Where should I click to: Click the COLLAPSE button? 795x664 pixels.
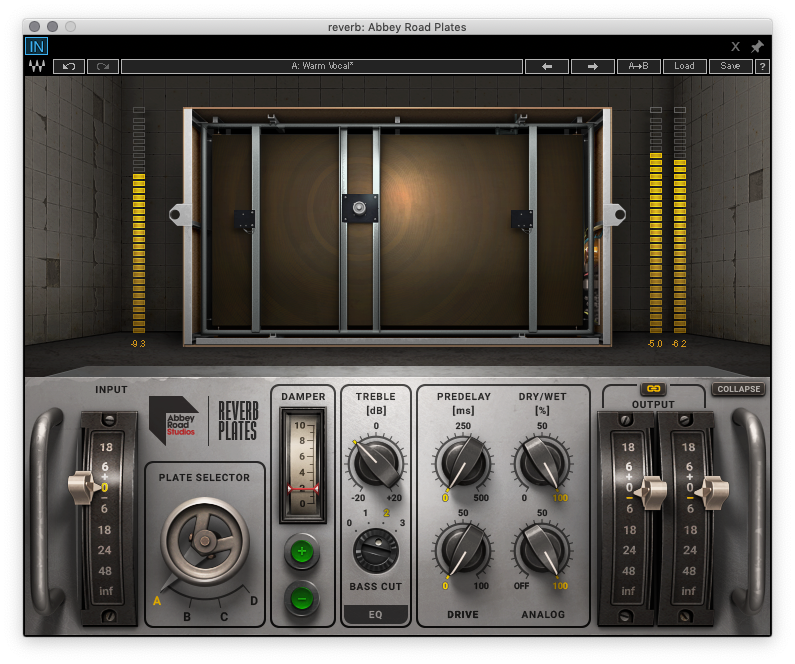738,389
